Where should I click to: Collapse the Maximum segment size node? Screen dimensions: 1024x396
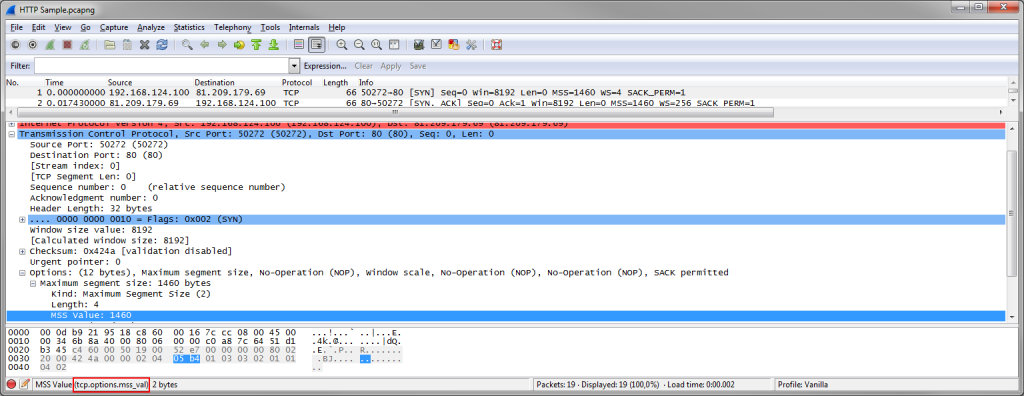coord(33,284)
